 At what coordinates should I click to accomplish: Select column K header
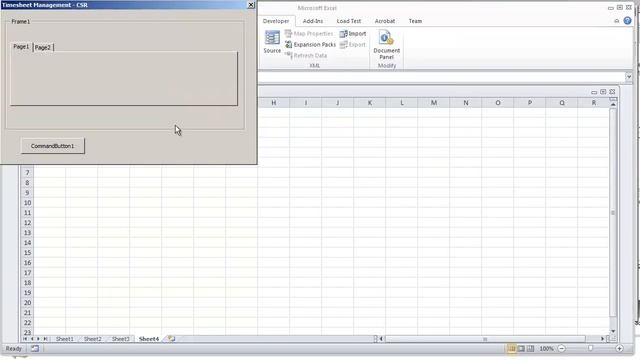(x=369, y=103)
